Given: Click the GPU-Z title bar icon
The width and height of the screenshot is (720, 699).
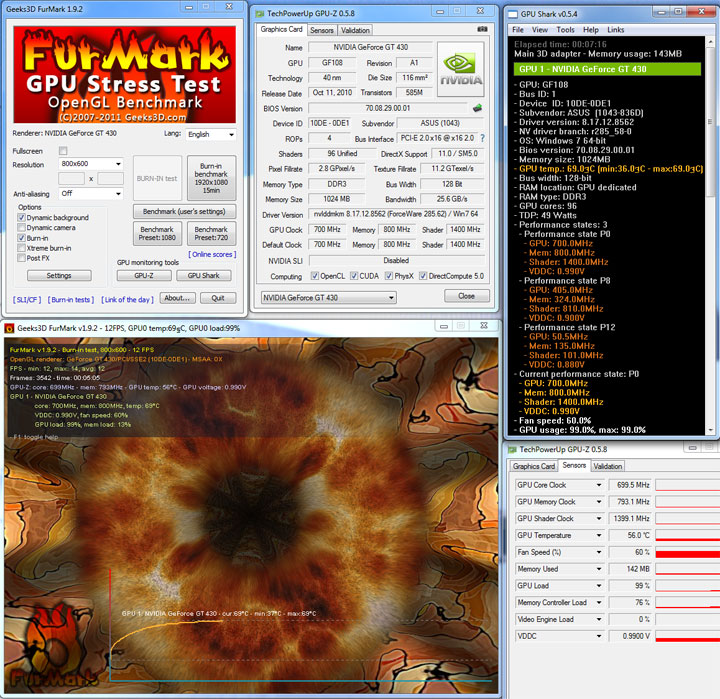Looking at the screenshot, I should 259,13.
